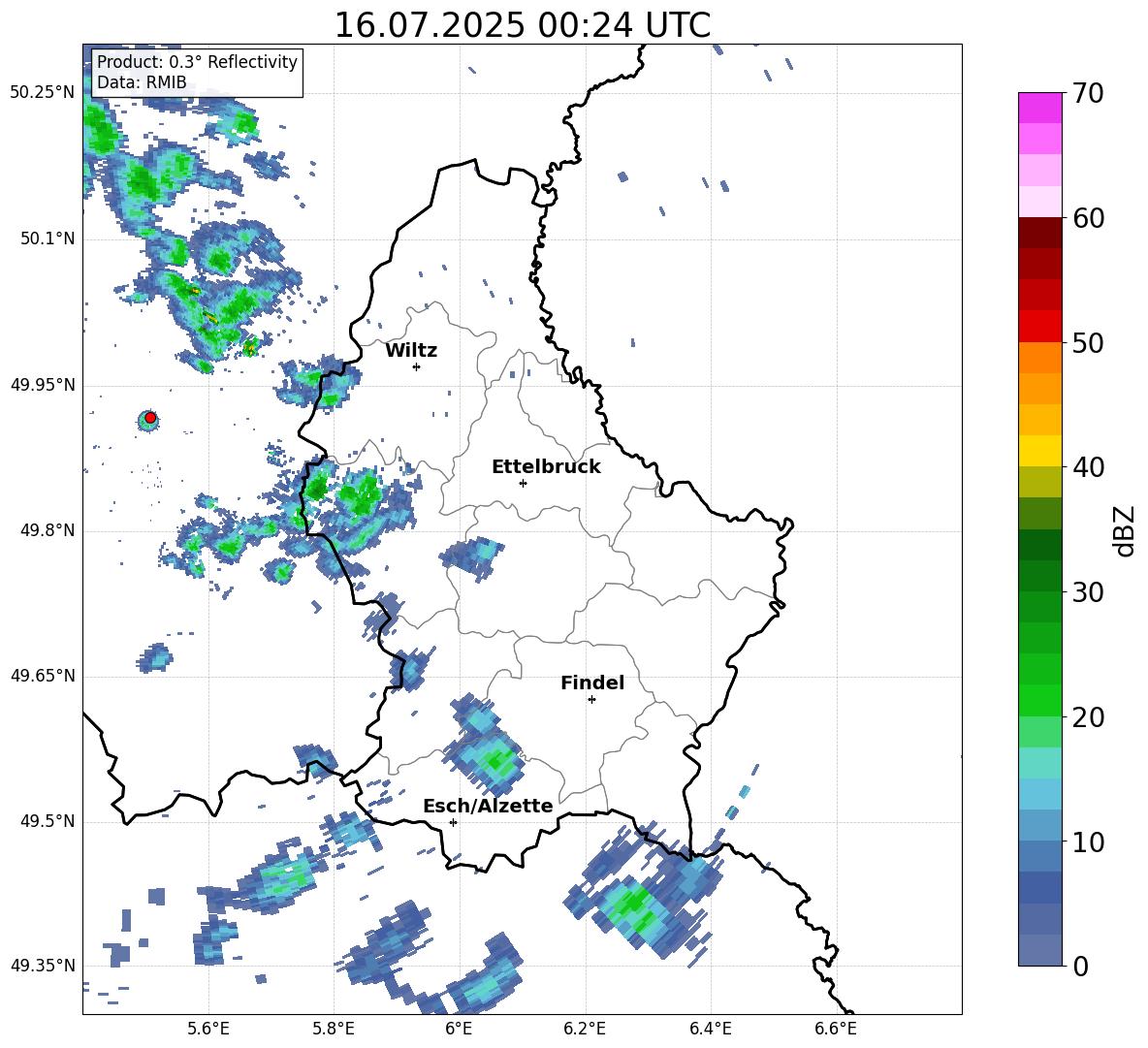Screen dimensions: 1148x1048
Task: Click the 6.6°E longitude label
Action: [836, 1029]
